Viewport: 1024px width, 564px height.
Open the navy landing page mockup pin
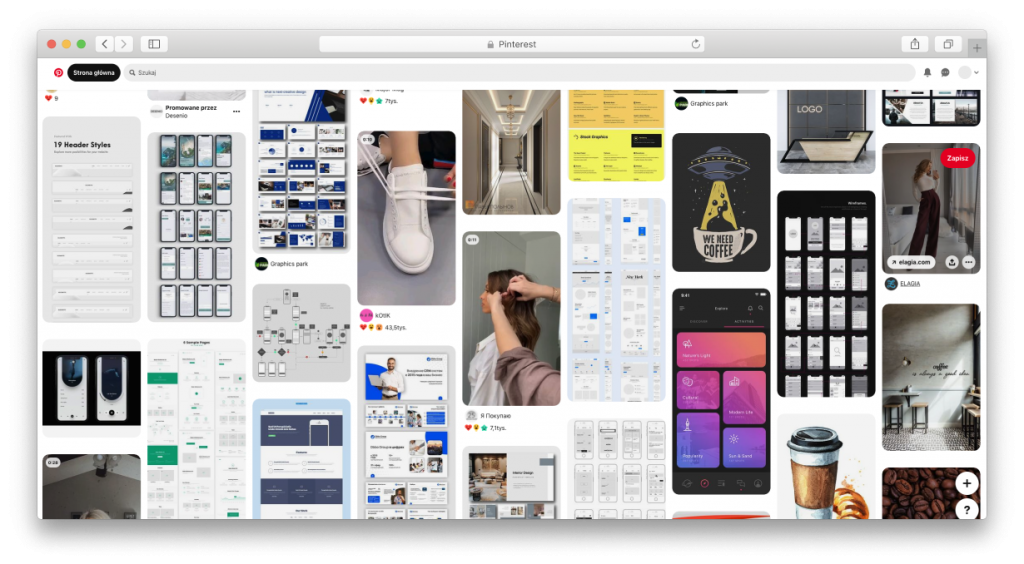[x=301, y=459]
